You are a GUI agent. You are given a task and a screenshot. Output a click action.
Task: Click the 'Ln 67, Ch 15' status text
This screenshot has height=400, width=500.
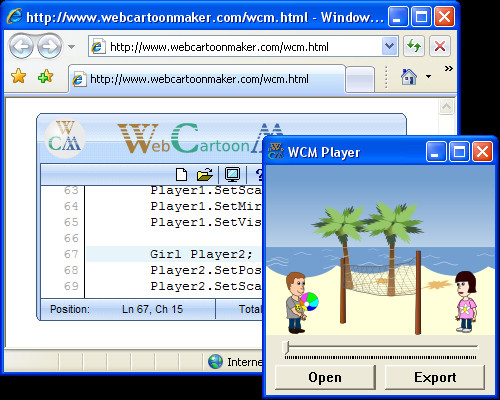point(152,309)
